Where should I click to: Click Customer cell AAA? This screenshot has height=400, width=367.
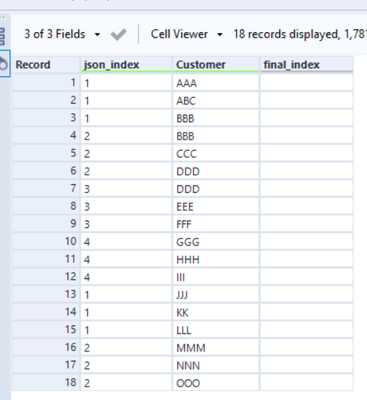coord(216,83)
